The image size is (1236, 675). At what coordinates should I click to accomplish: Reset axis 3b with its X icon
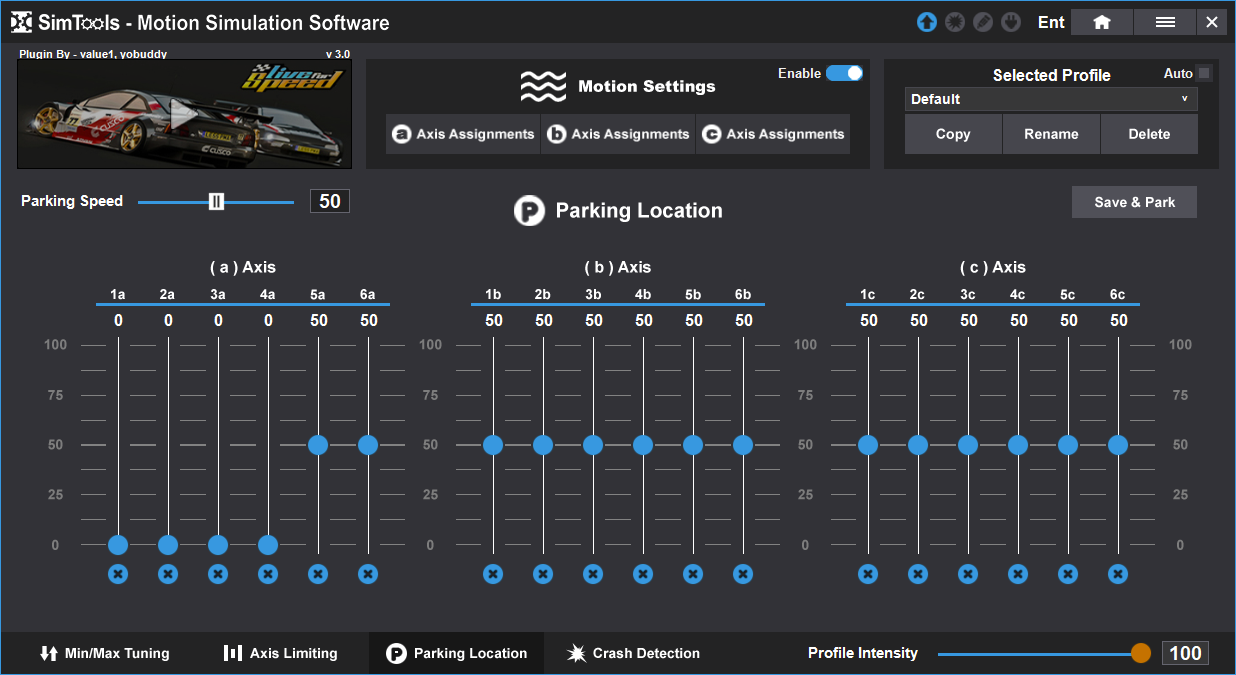tap(593, 574)
